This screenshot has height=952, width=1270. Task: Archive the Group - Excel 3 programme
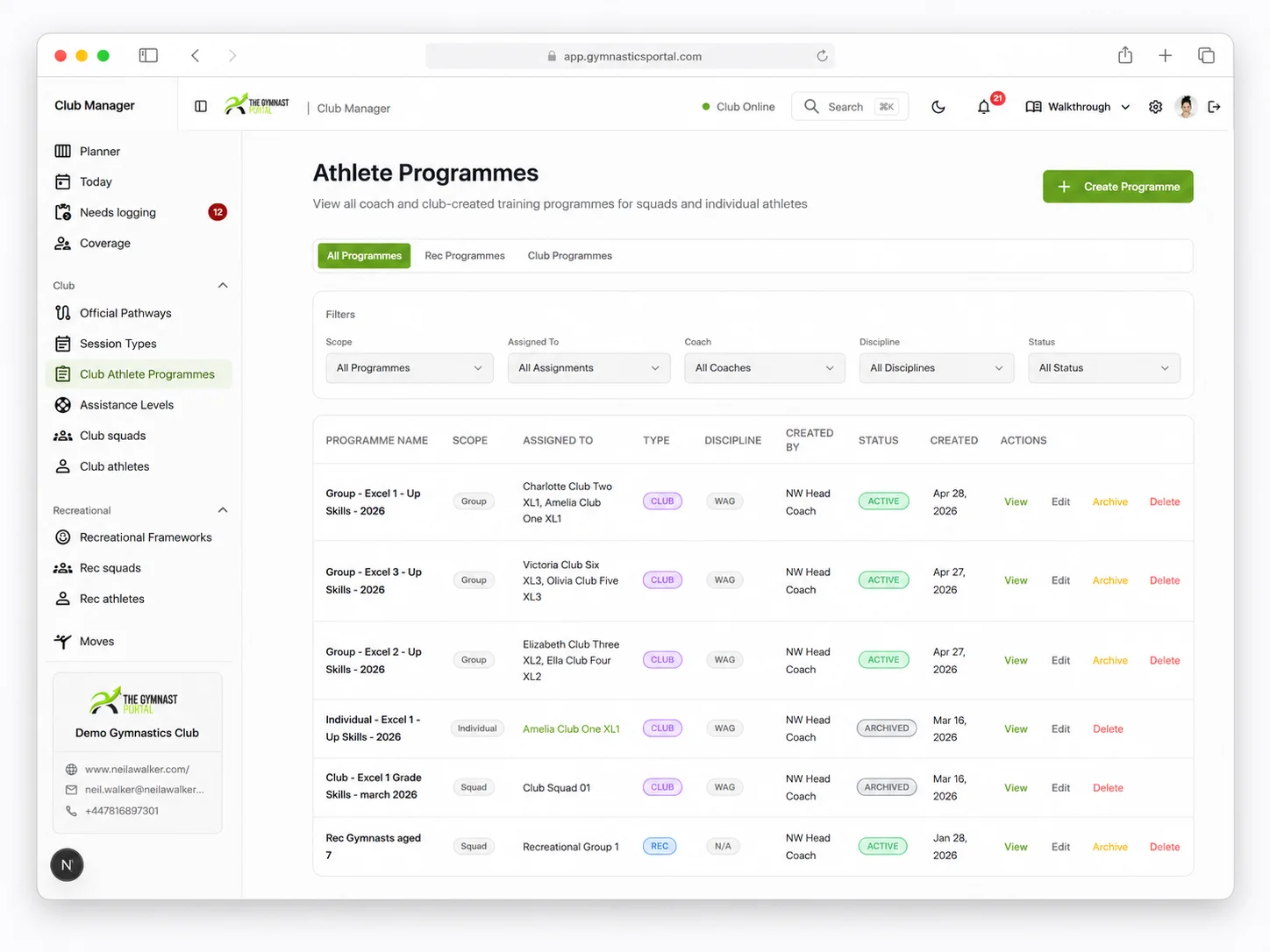tap(1110, 580)
